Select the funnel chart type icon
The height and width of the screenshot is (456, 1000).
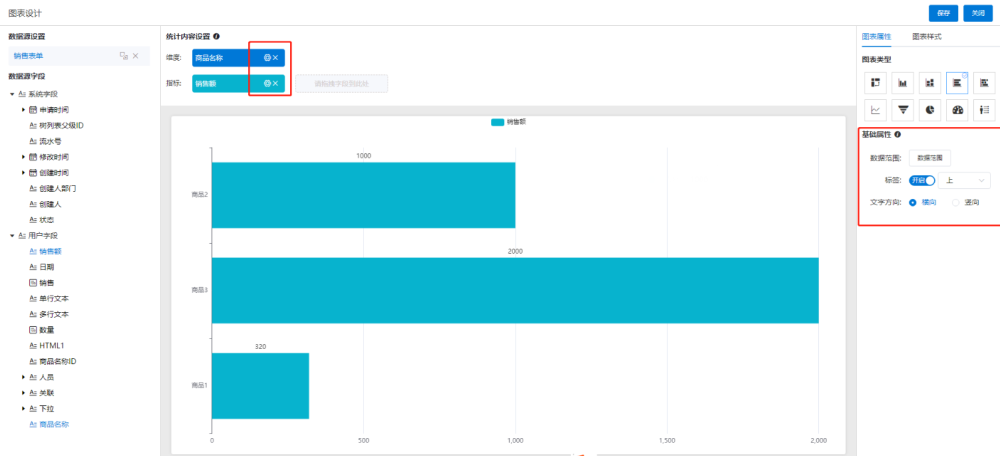(903, 110)
